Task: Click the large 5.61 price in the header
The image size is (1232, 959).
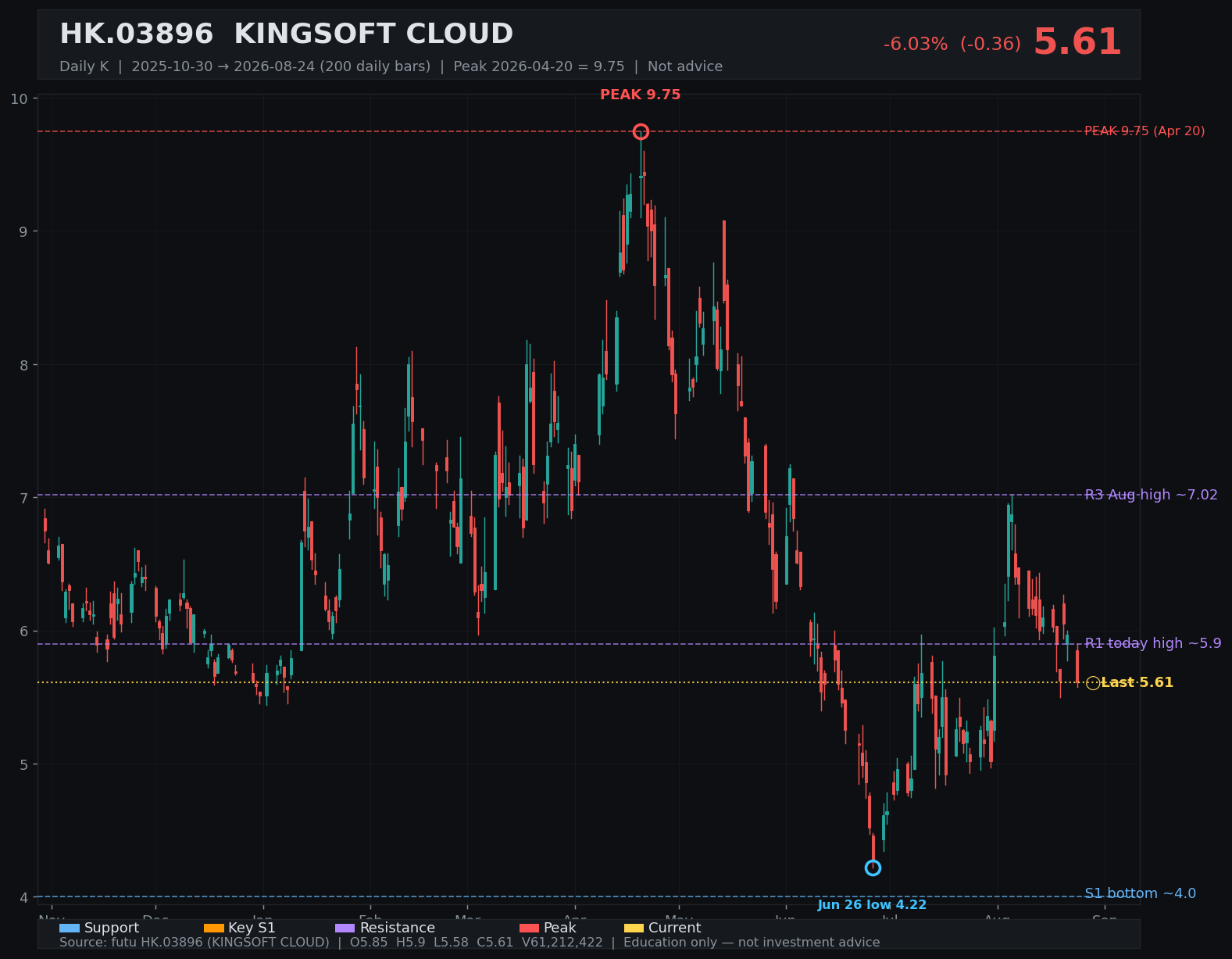Action: point(1077,42)
